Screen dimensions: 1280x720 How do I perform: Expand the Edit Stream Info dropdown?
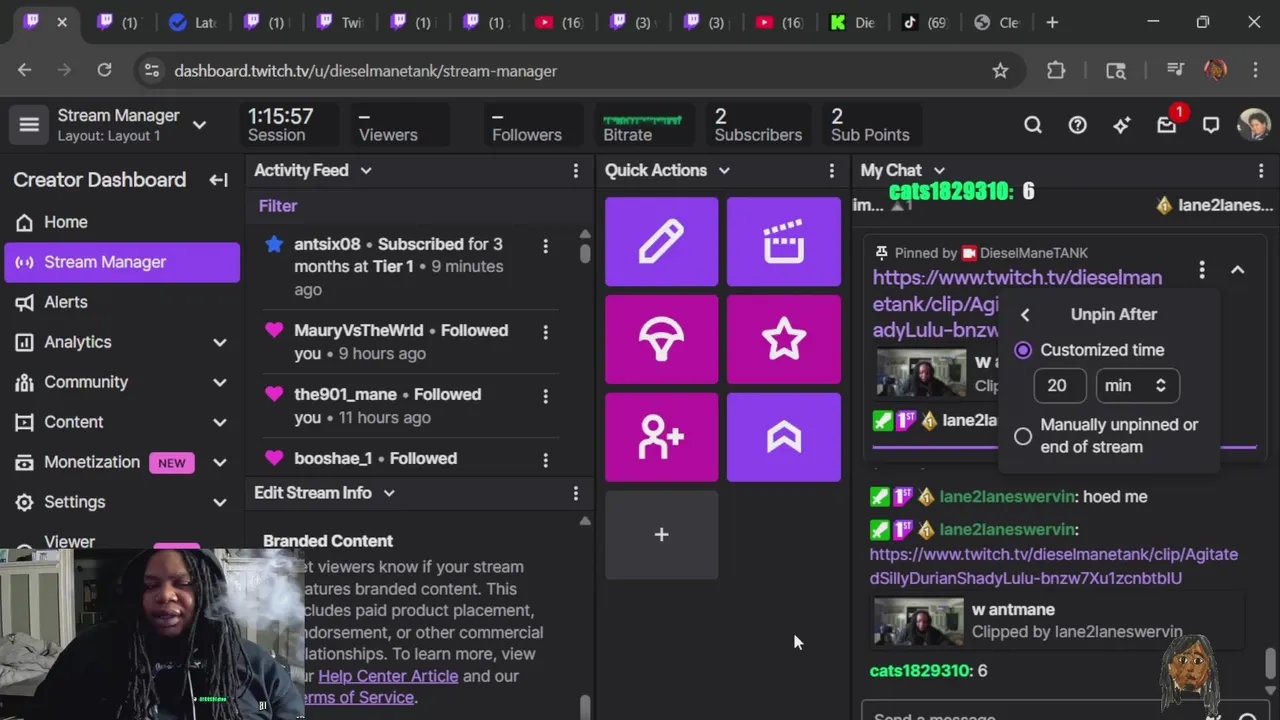(x=389, y=493)
